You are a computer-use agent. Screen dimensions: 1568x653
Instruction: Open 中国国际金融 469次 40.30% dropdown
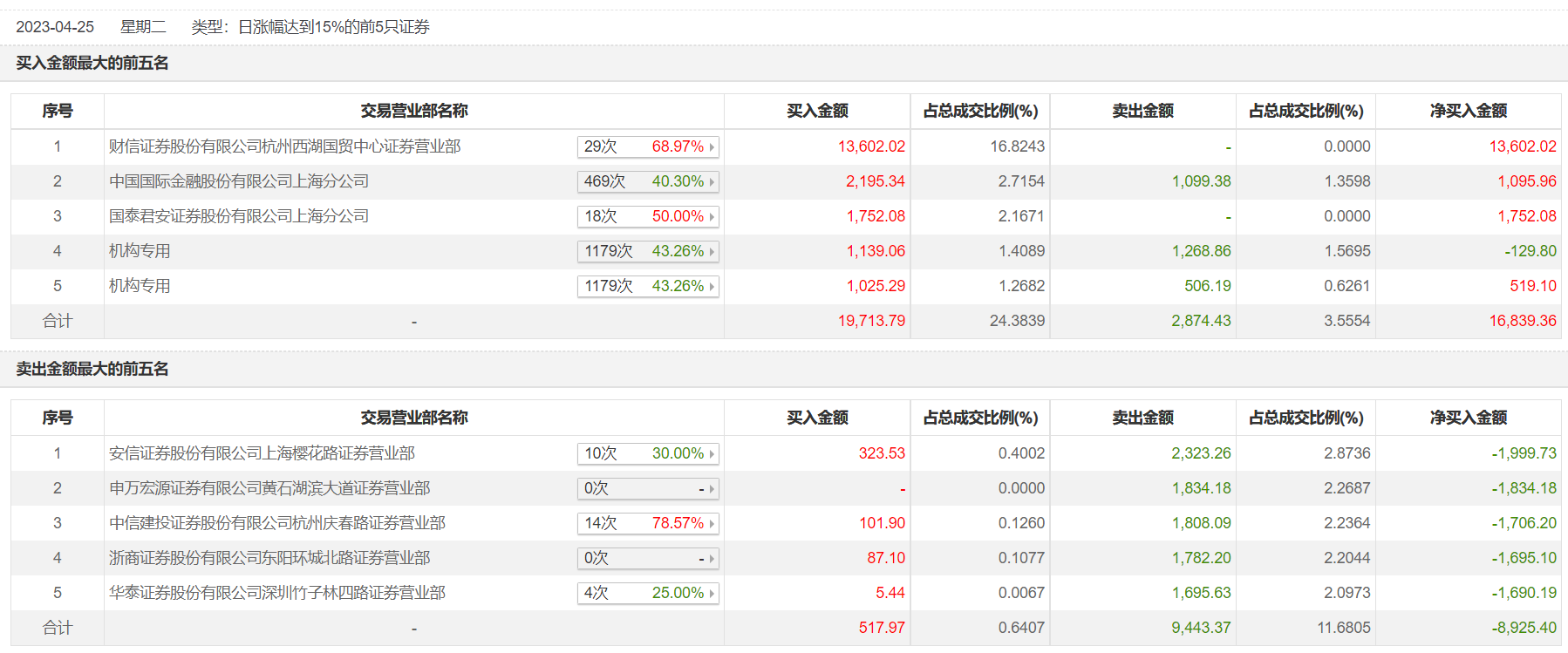[712, 182]
